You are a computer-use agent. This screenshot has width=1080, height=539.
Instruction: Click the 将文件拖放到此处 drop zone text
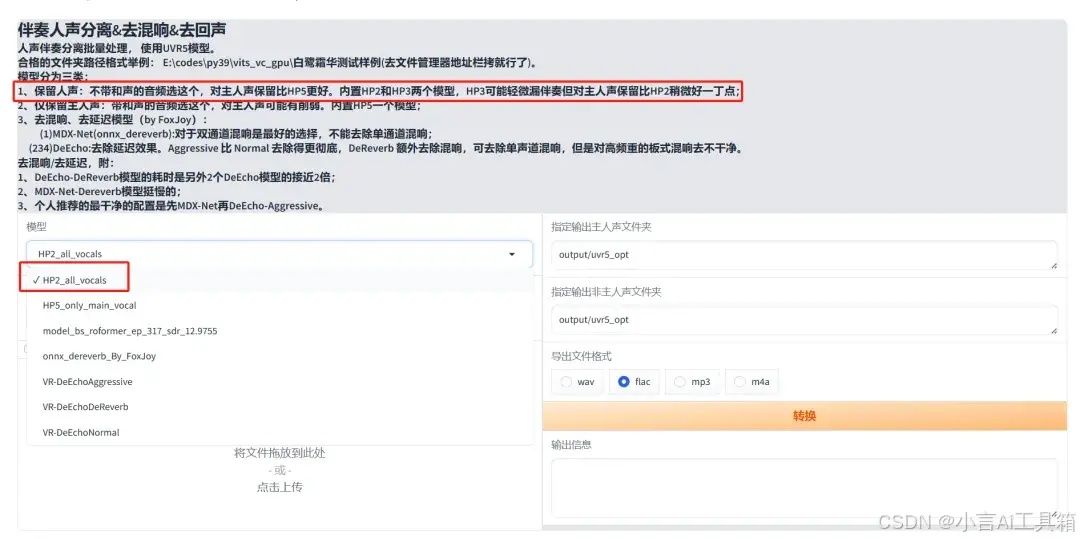[x=280, y=453]
